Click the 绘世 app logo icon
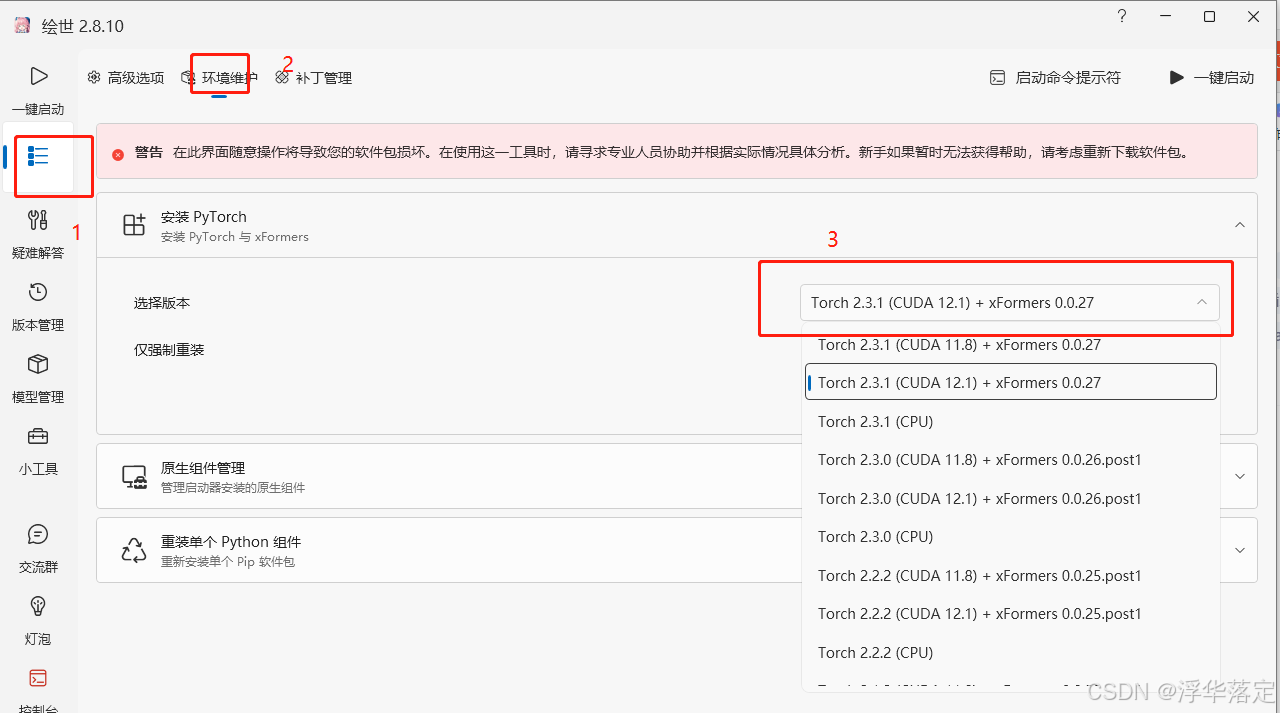The image size is (1280, 713). [x=22, y=25]
